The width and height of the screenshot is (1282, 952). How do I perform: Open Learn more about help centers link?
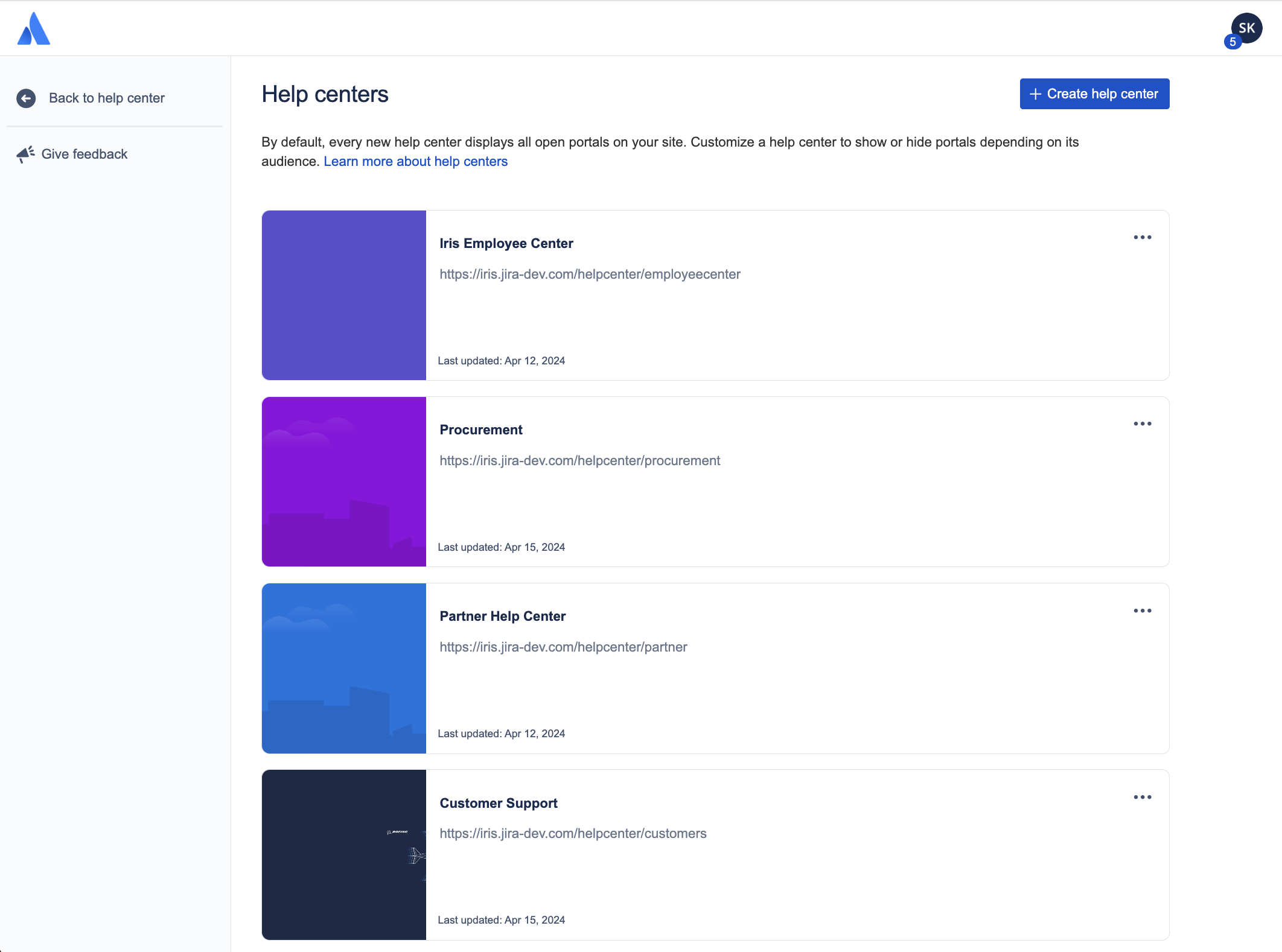coord(415,162)
